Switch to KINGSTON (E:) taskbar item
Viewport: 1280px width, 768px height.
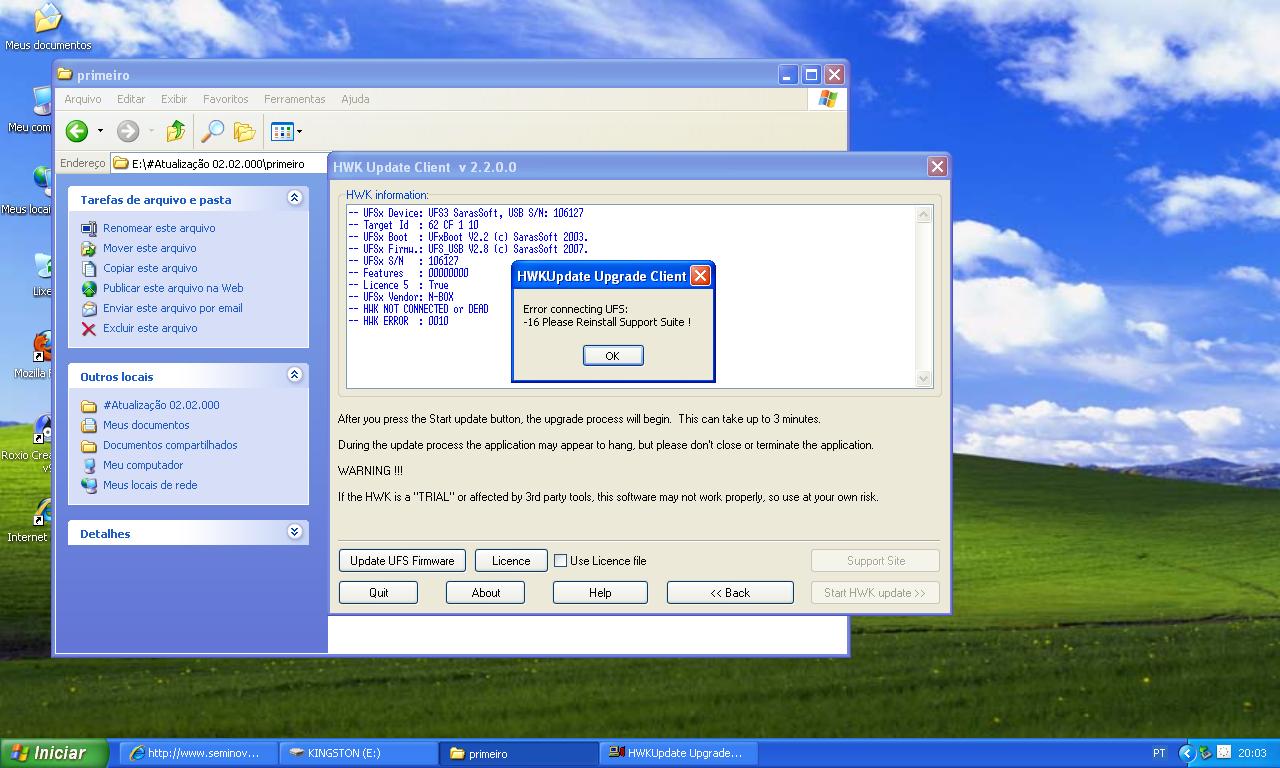[x=360, y=753]
